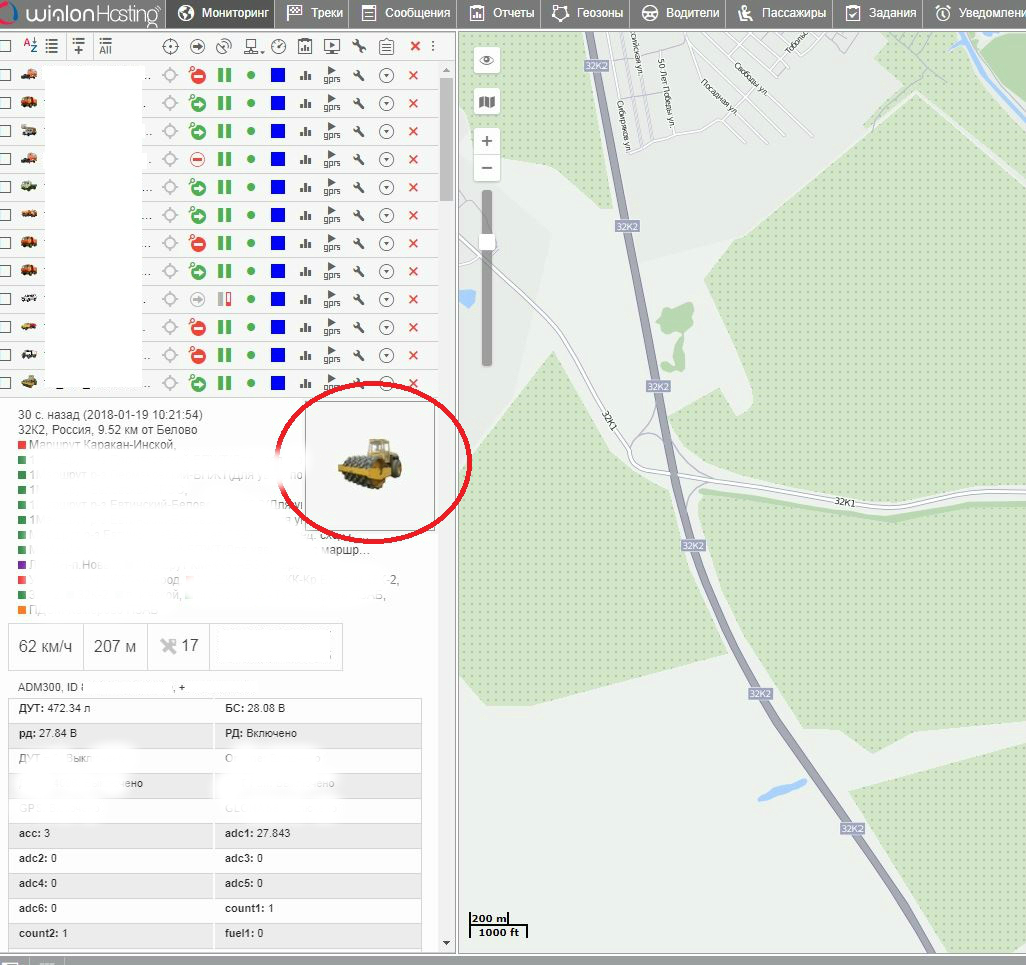The image size is (1026, 965).
Task: Click the bar chart report icon in first row
Action: [305, 75]
